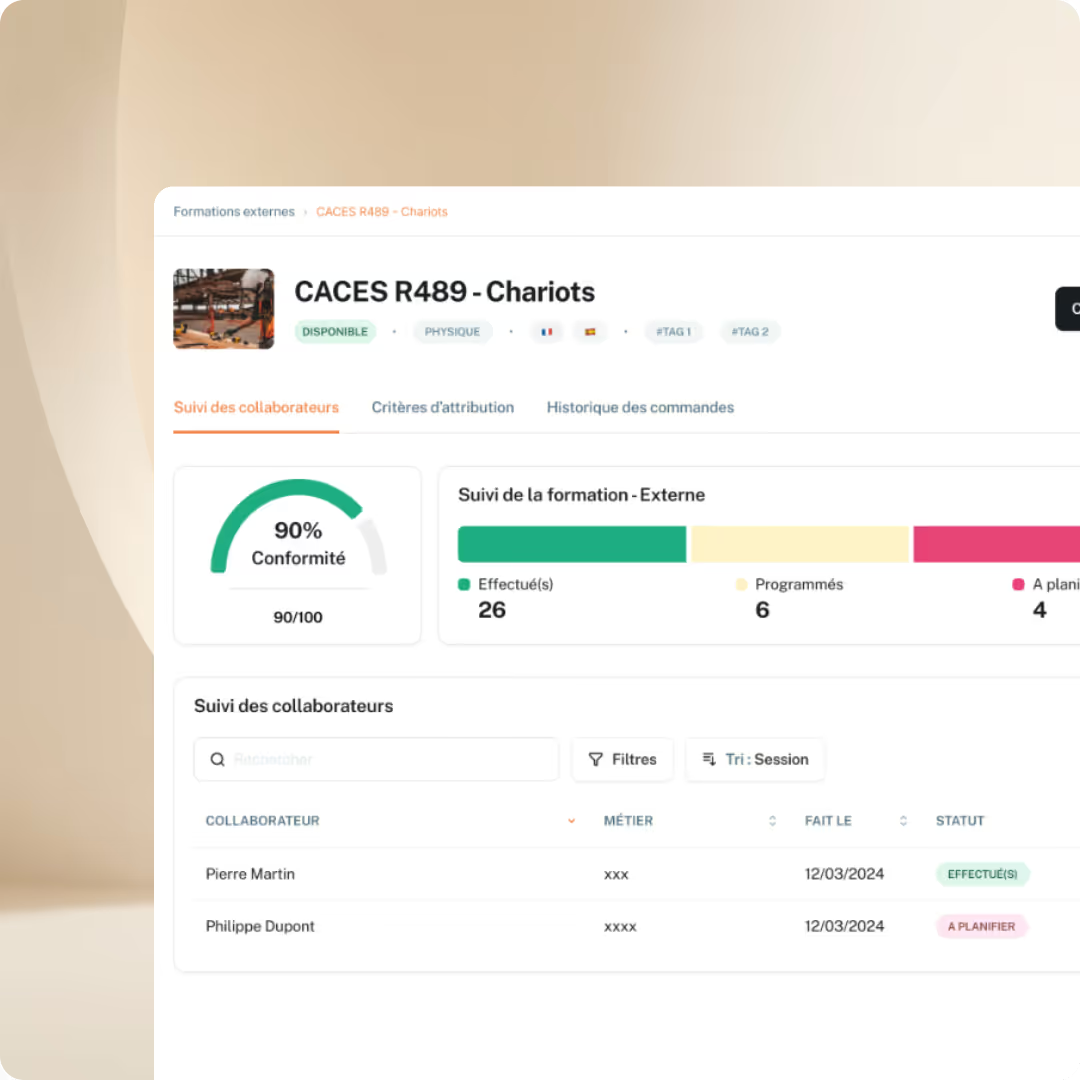Sort by COLLABORATEUR column arrow
The height and width of the screenshot is (1080, 1080).
(571, 821)
